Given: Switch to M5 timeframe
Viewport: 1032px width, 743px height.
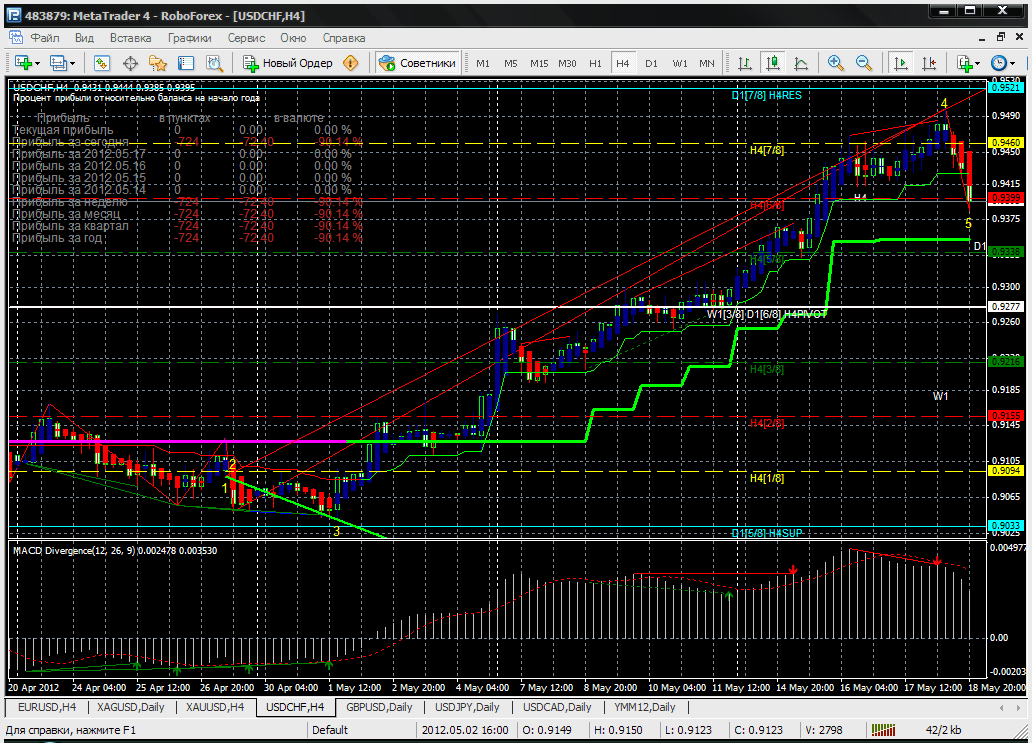Looking at the screenshot, I should (x=511, y=64).
